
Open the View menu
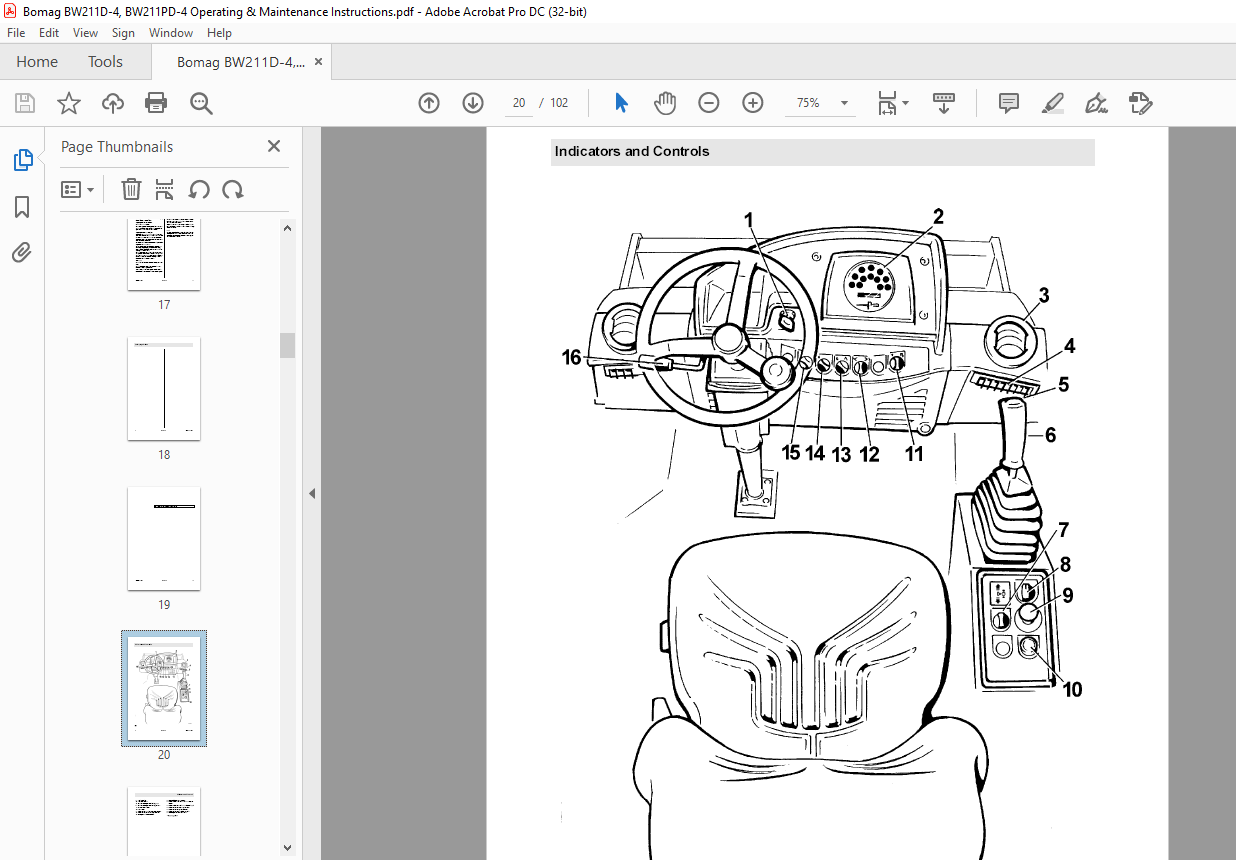pos(86,33)
